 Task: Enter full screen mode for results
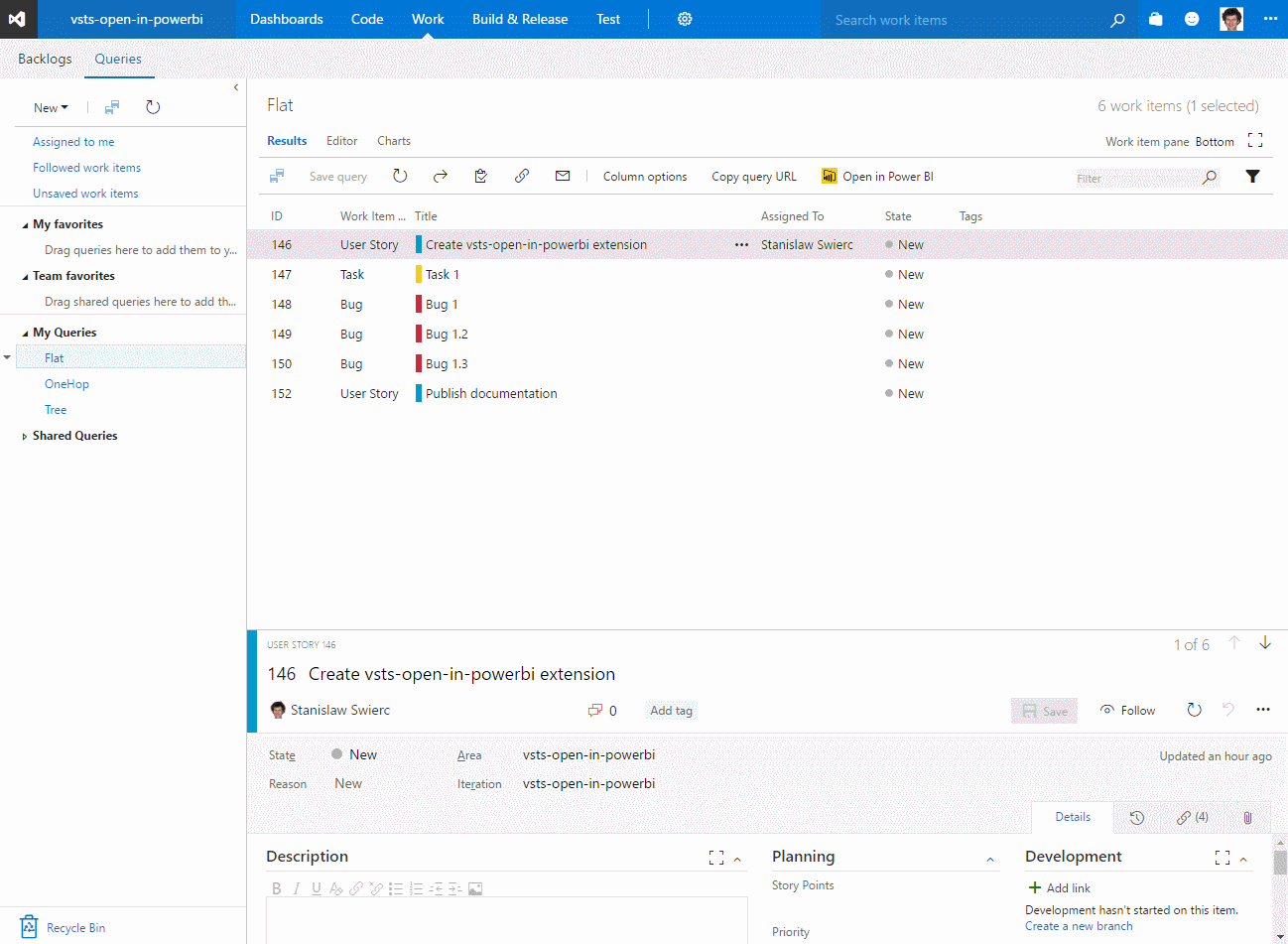(1255, 140)
